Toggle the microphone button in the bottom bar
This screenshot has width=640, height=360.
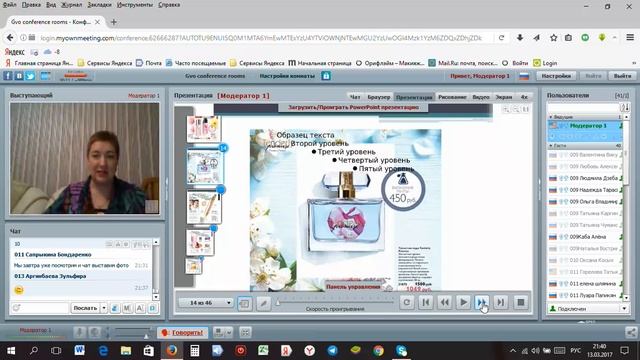coord(80,332)
